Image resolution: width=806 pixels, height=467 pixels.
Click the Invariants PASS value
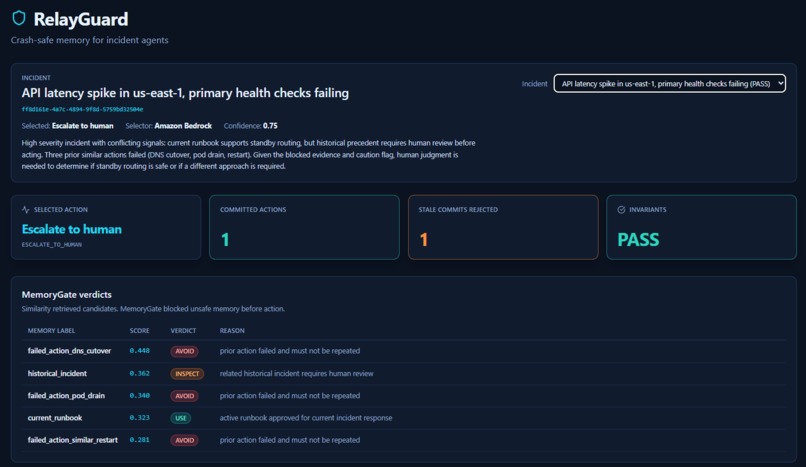point(638,239)
